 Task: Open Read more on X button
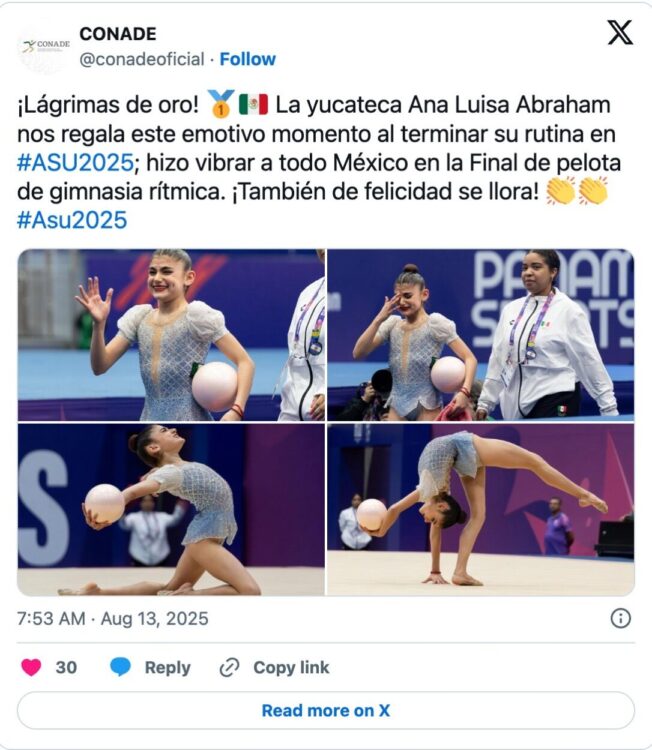click(326, 710)
